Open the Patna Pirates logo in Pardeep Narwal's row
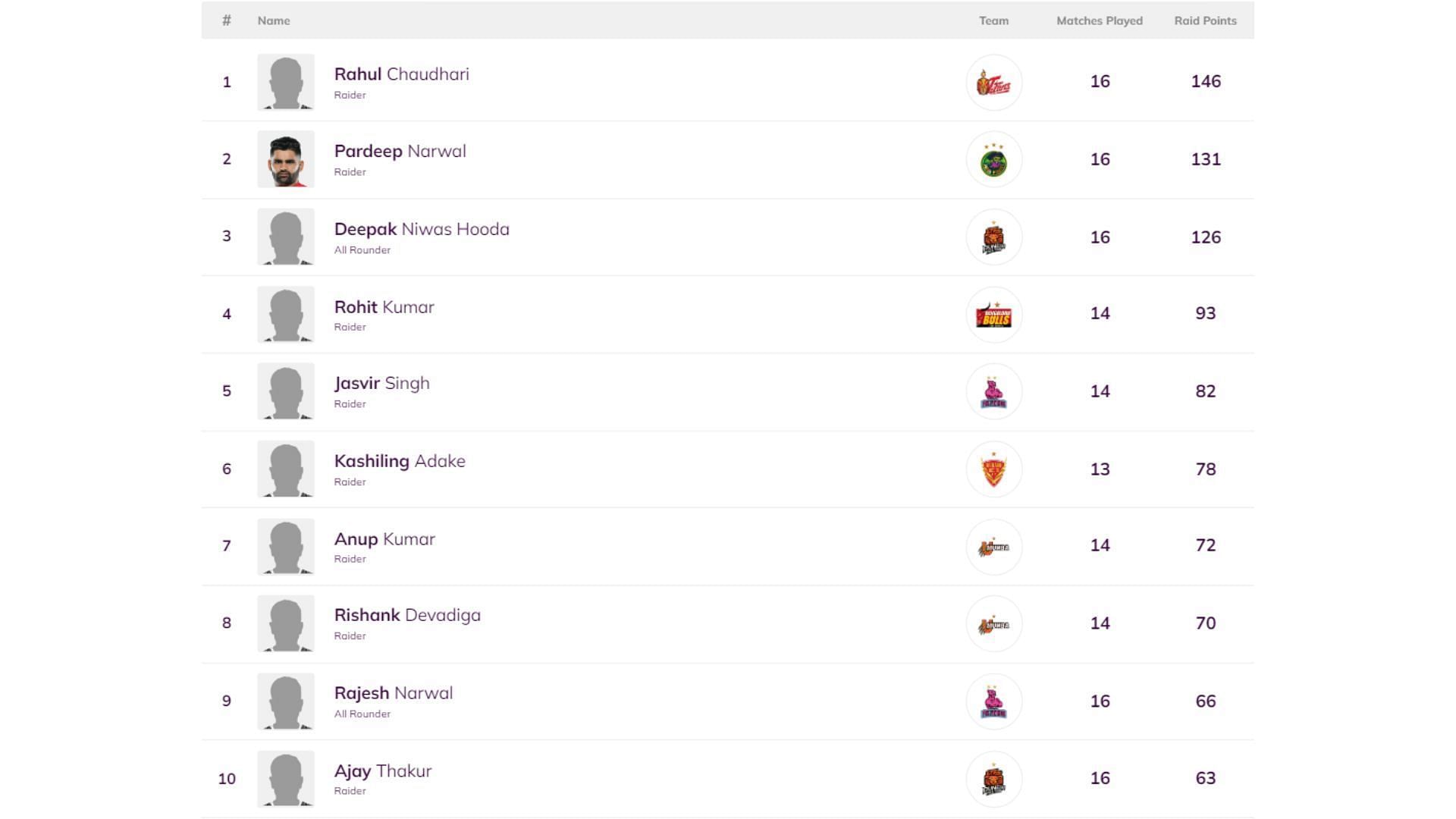 (993, 160)
